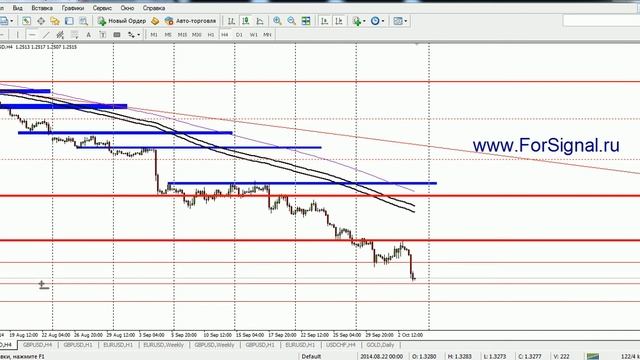Image resolution: width=640 pixels, height=360 pixels.
Task: Zoom in on the chart
Action: (277, 21)
